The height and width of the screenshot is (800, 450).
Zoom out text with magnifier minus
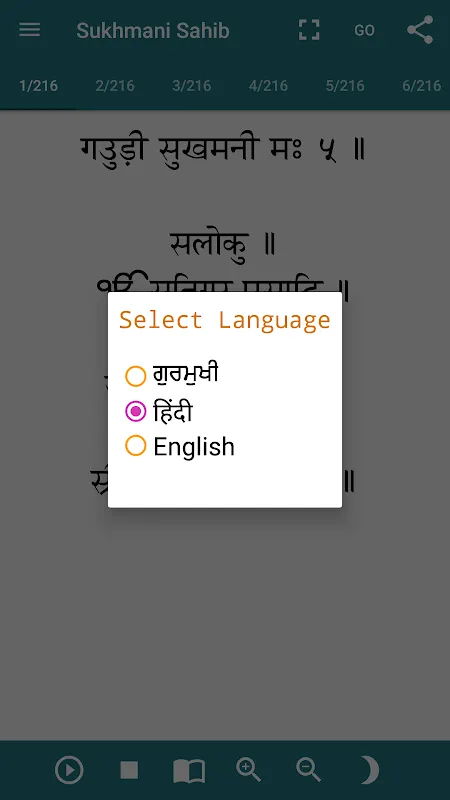pyautogui.click(x=309, y=769)
